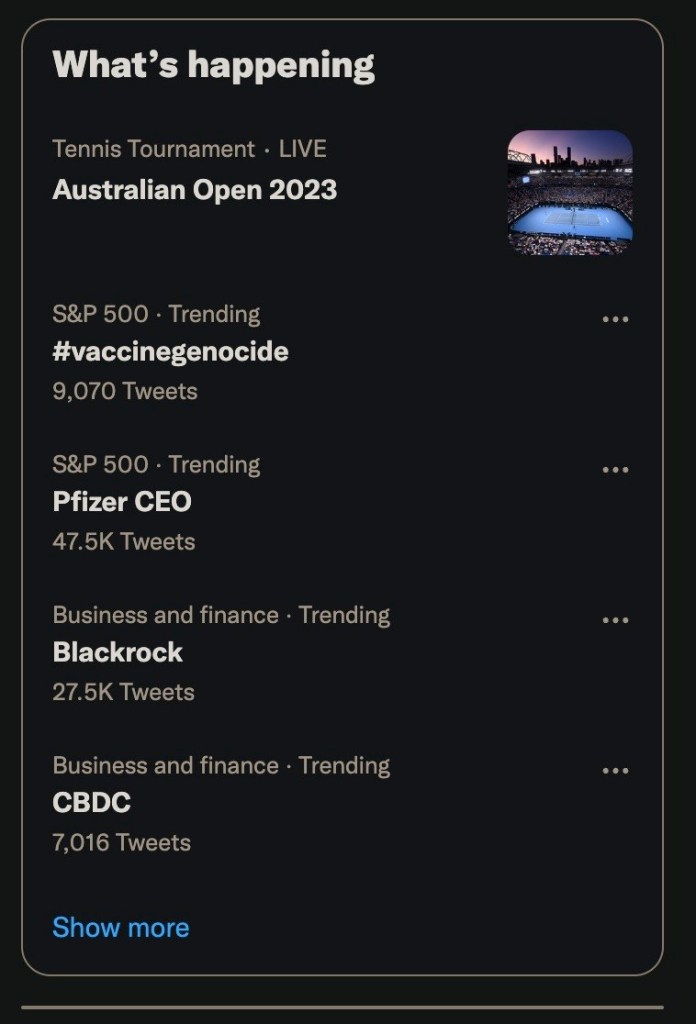Image resolution: width=696 pixels, height=1024 pixels.
Task: Open the CBDC trending topic
Action: [x=91, y=803]
